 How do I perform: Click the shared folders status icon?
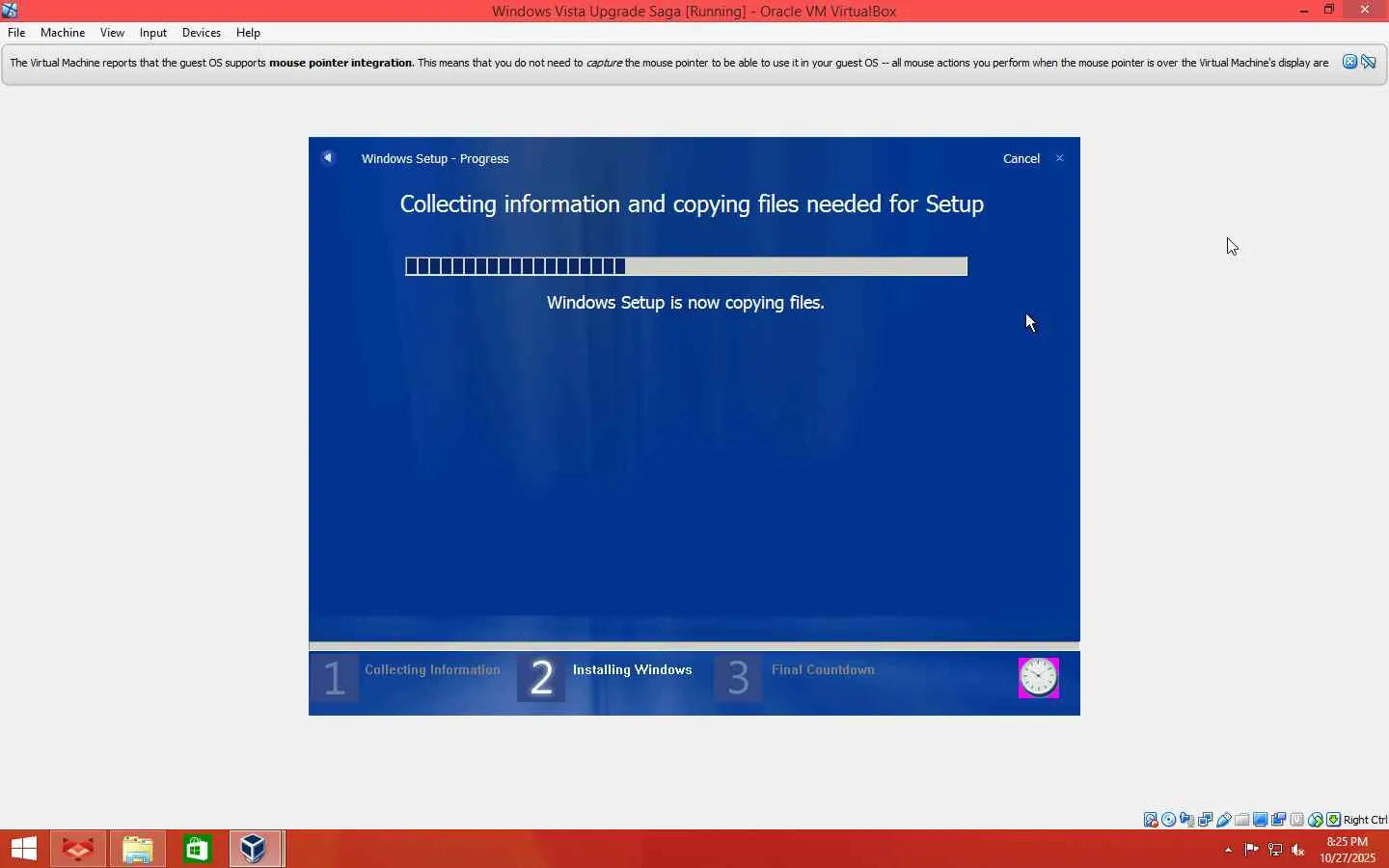click(1242, 820)
